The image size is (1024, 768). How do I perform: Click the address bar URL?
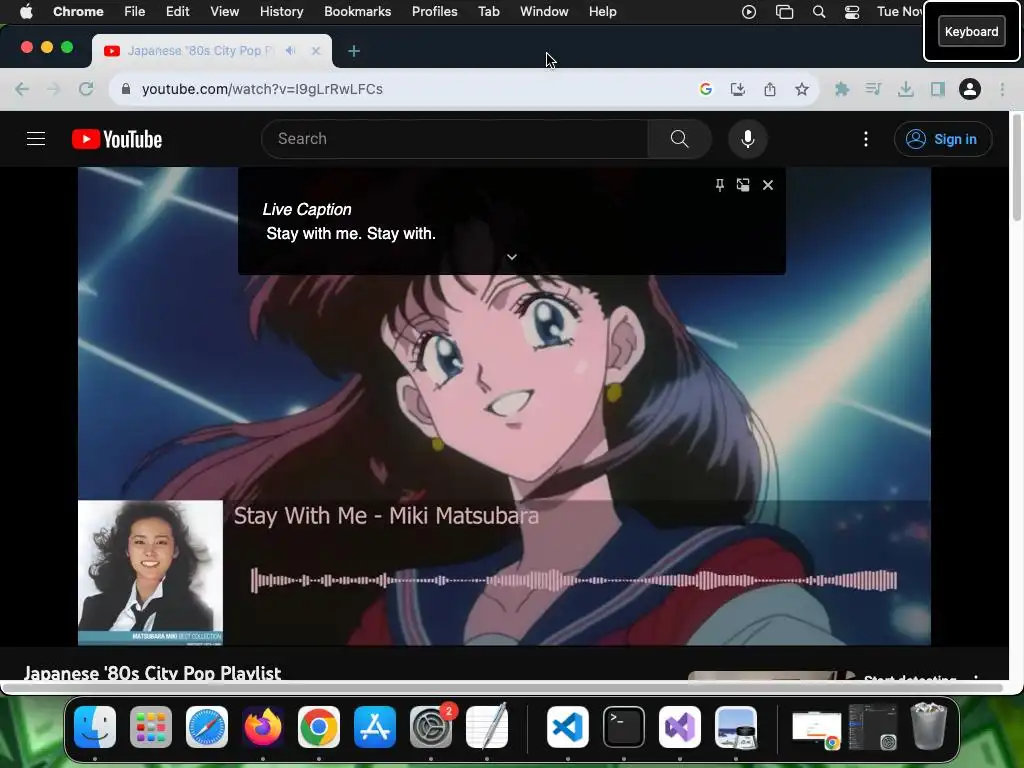(x=262, y=89)
